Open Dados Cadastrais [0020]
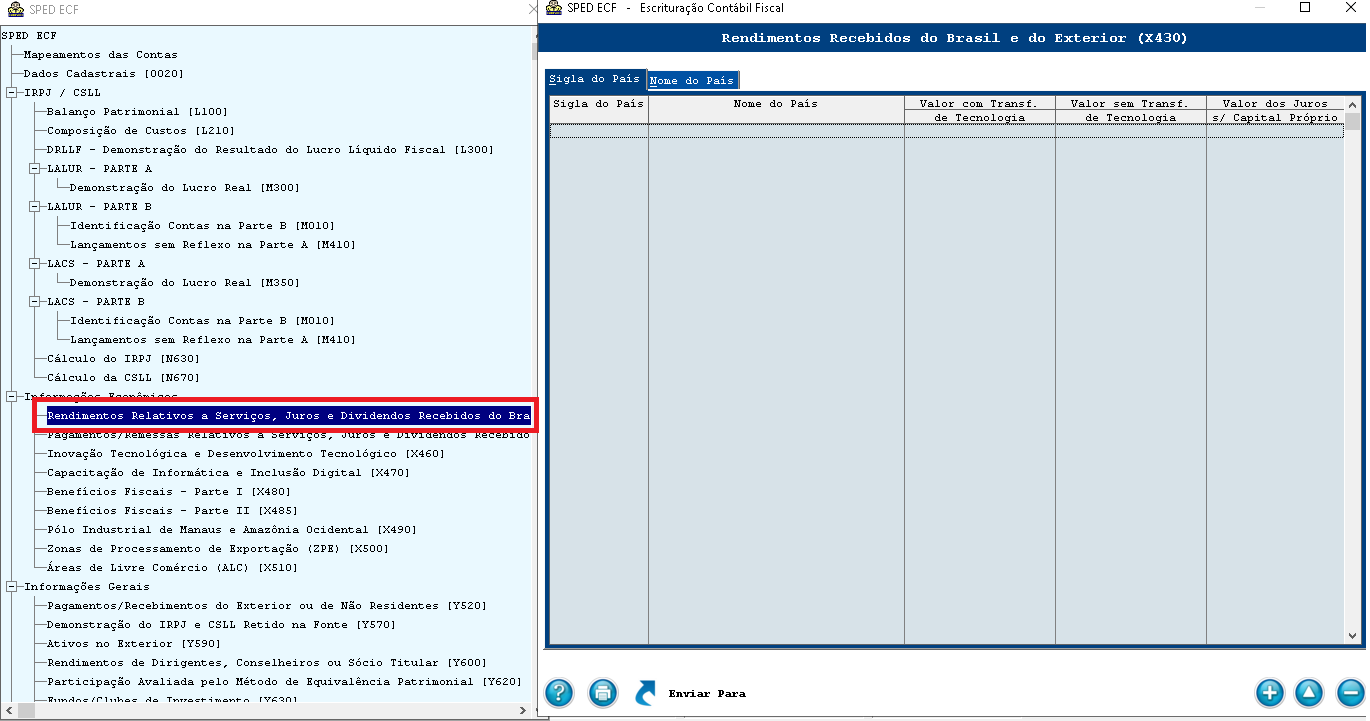 pos(103,74)
